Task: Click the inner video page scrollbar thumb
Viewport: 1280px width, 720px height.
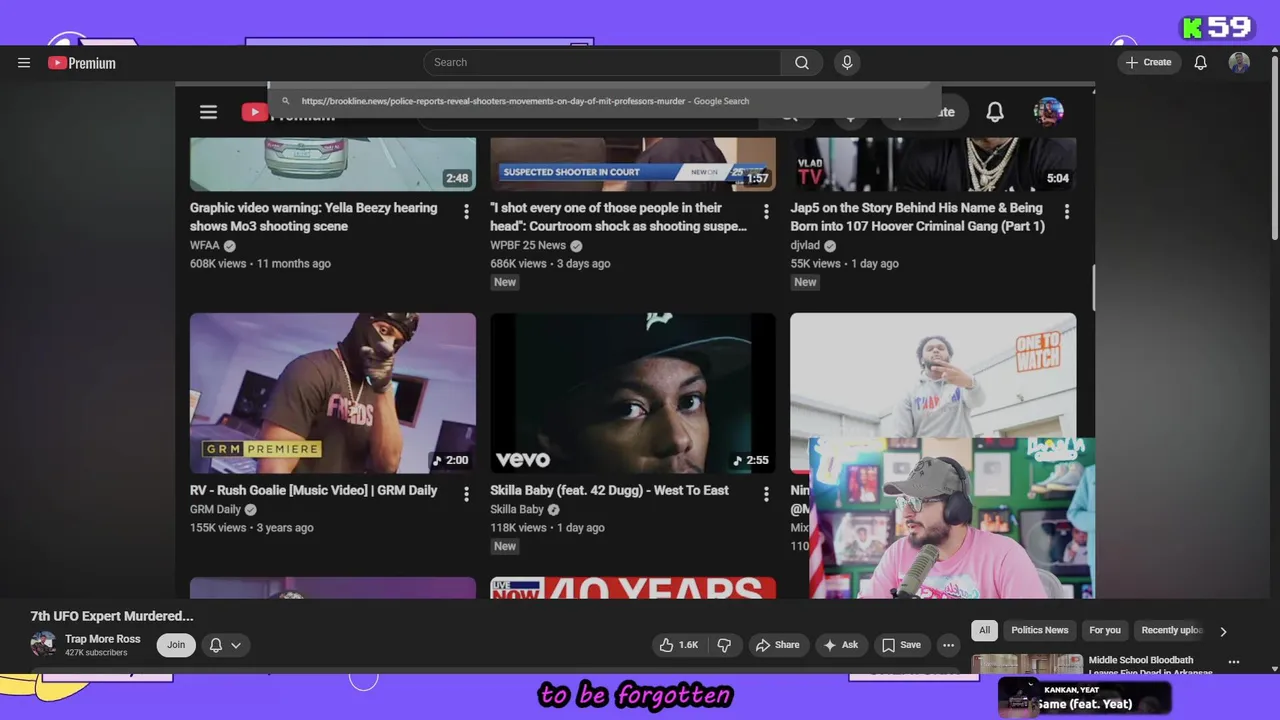Action: pyautogui.click(x=1094, y=288)
